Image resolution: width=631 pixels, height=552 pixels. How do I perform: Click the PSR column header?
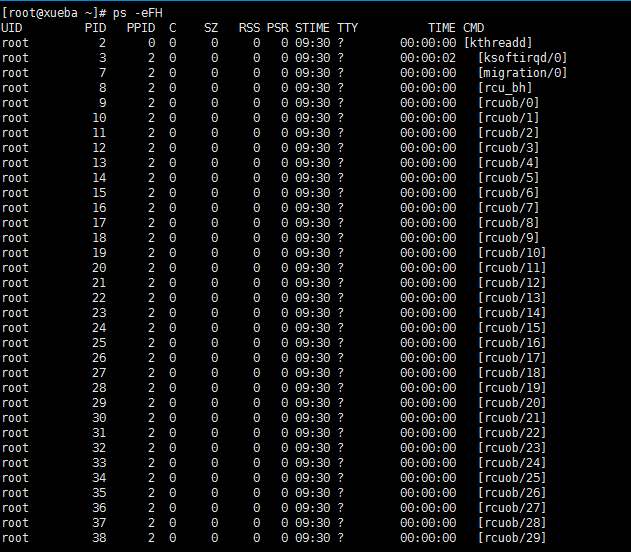(278, 28)
